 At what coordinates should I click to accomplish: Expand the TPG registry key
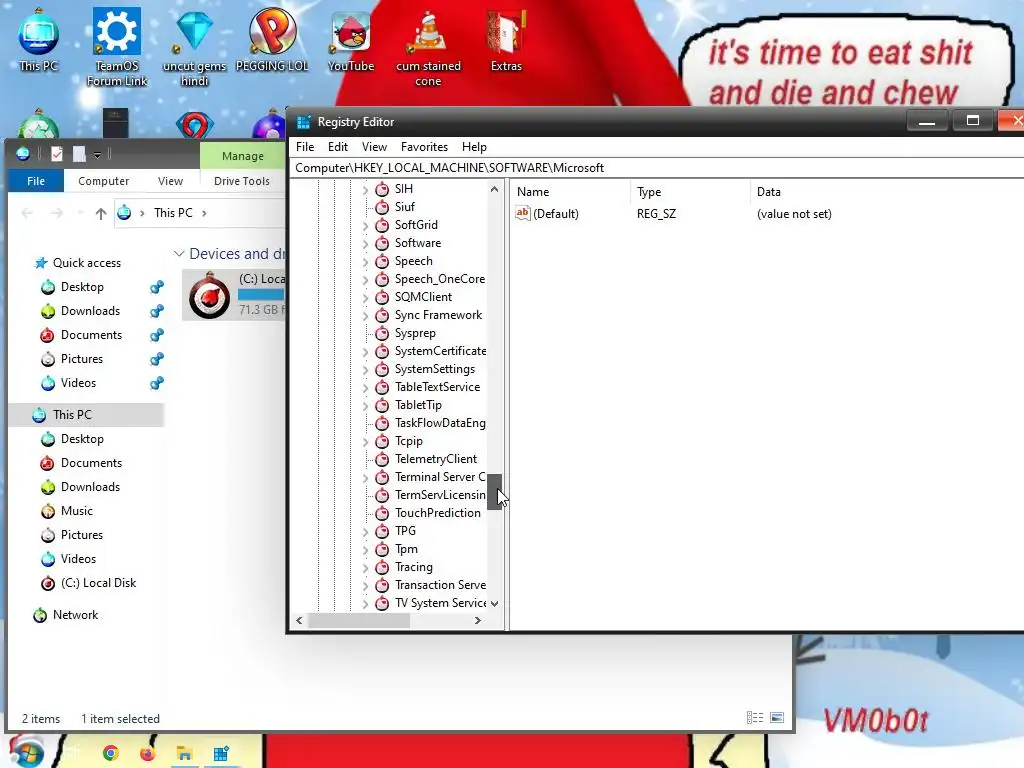[x=365, y=532]
